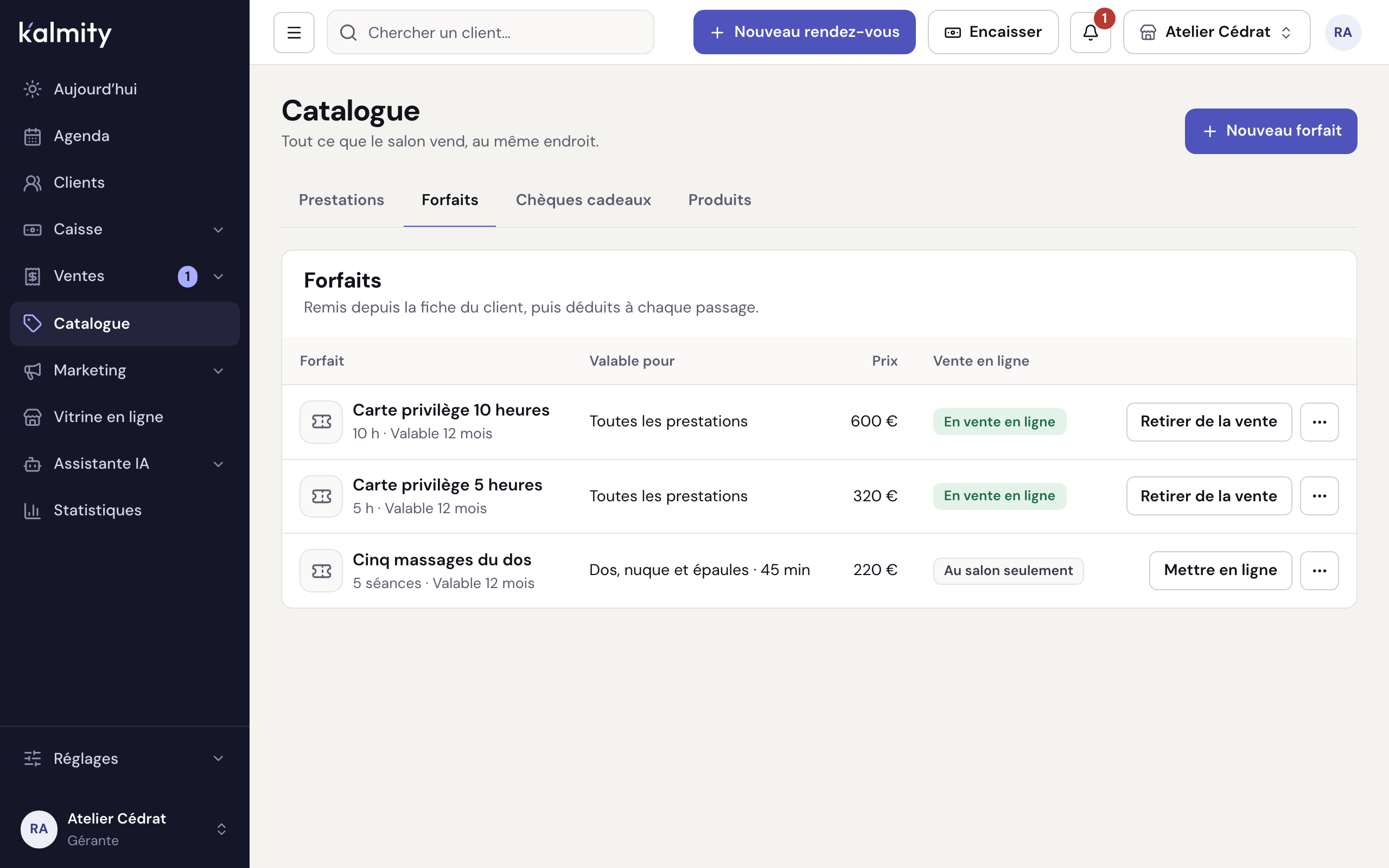Switch to the Chèques cadeaux tab
The image size is (1389, 868).
[x=583, y=200]
